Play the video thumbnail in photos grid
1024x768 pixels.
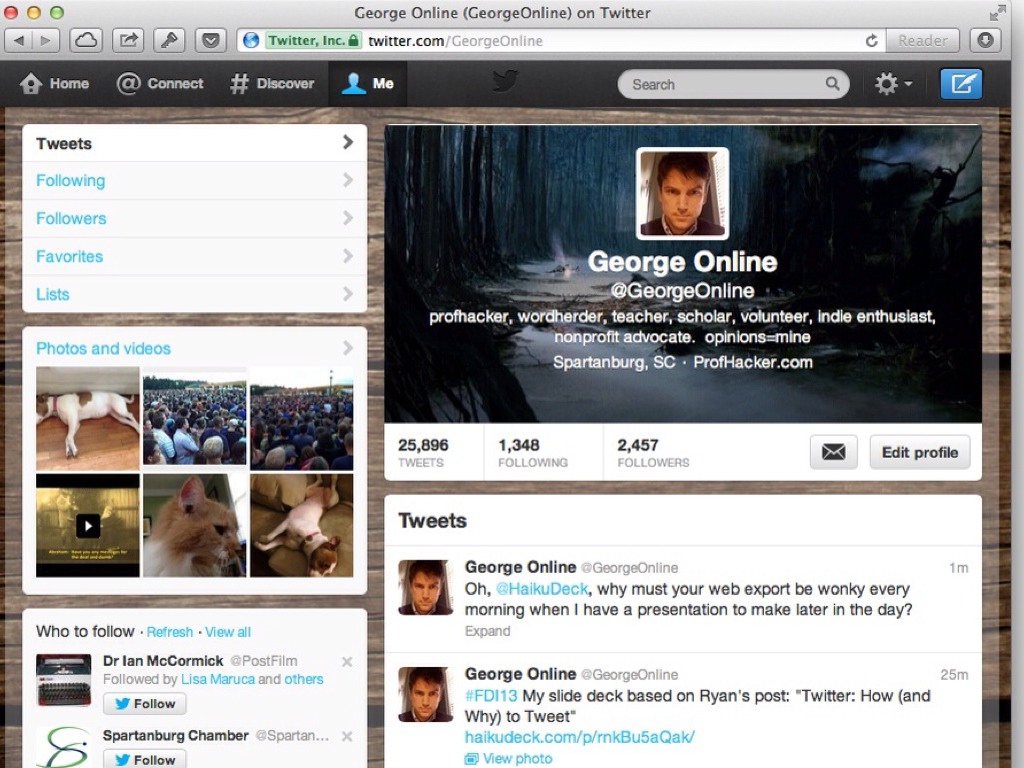88,525
